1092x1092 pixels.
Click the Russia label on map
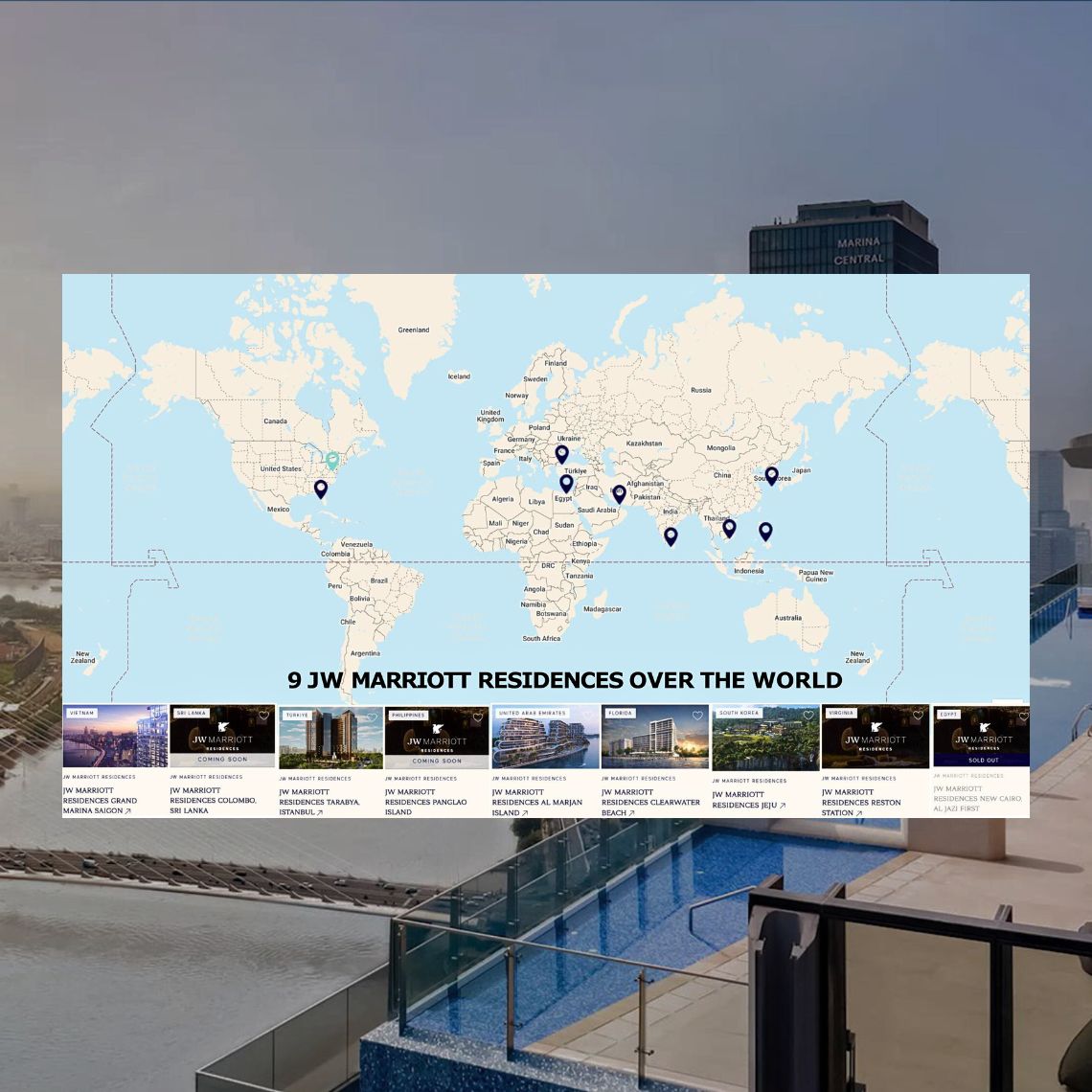(701, 390)
